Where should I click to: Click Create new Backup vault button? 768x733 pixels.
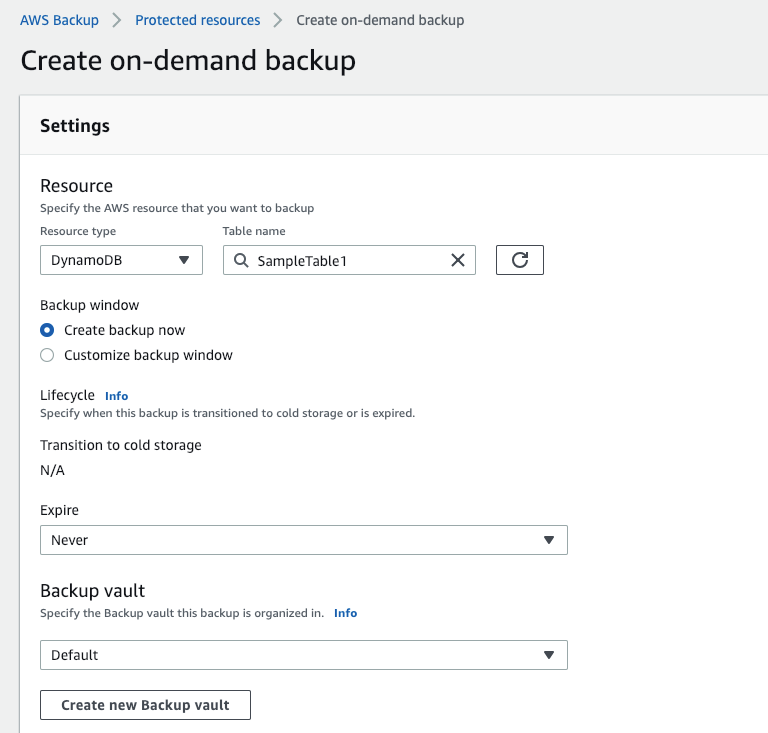coord(145,705)
